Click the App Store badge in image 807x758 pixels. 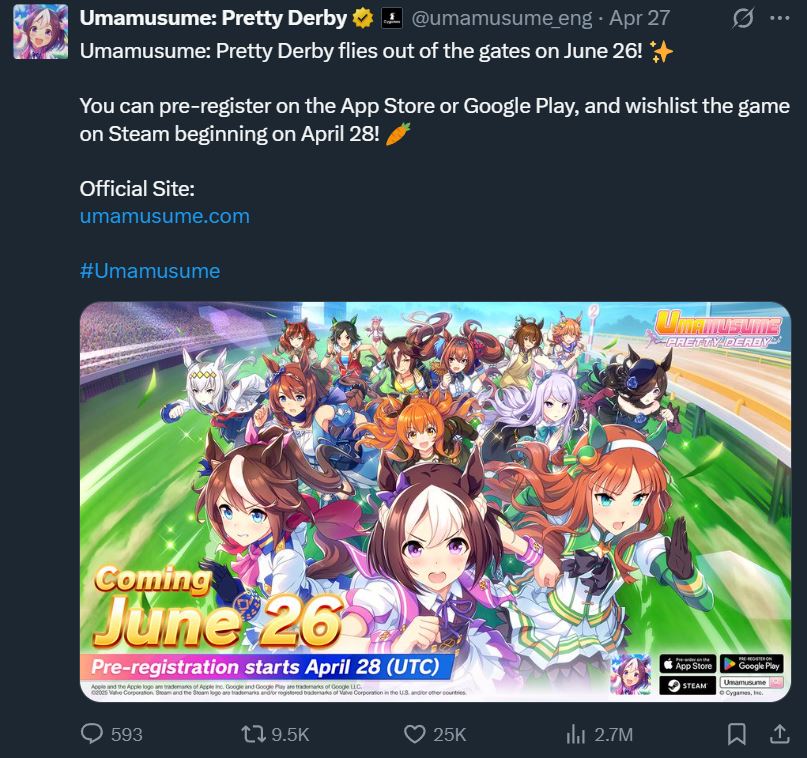coord(688,664)
